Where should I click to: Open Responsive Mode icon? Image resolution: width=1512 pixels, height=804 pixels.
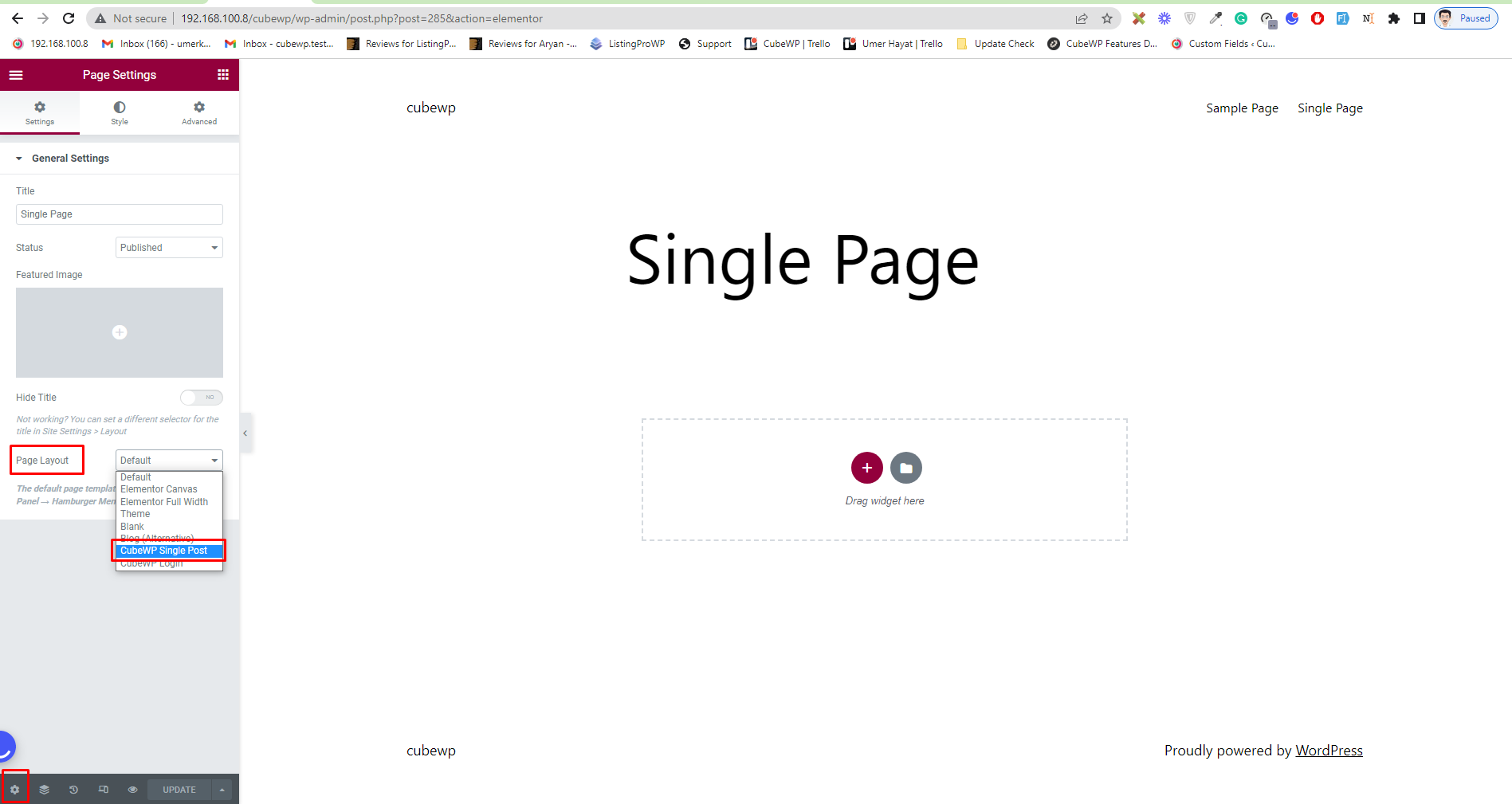coord(103,790)
